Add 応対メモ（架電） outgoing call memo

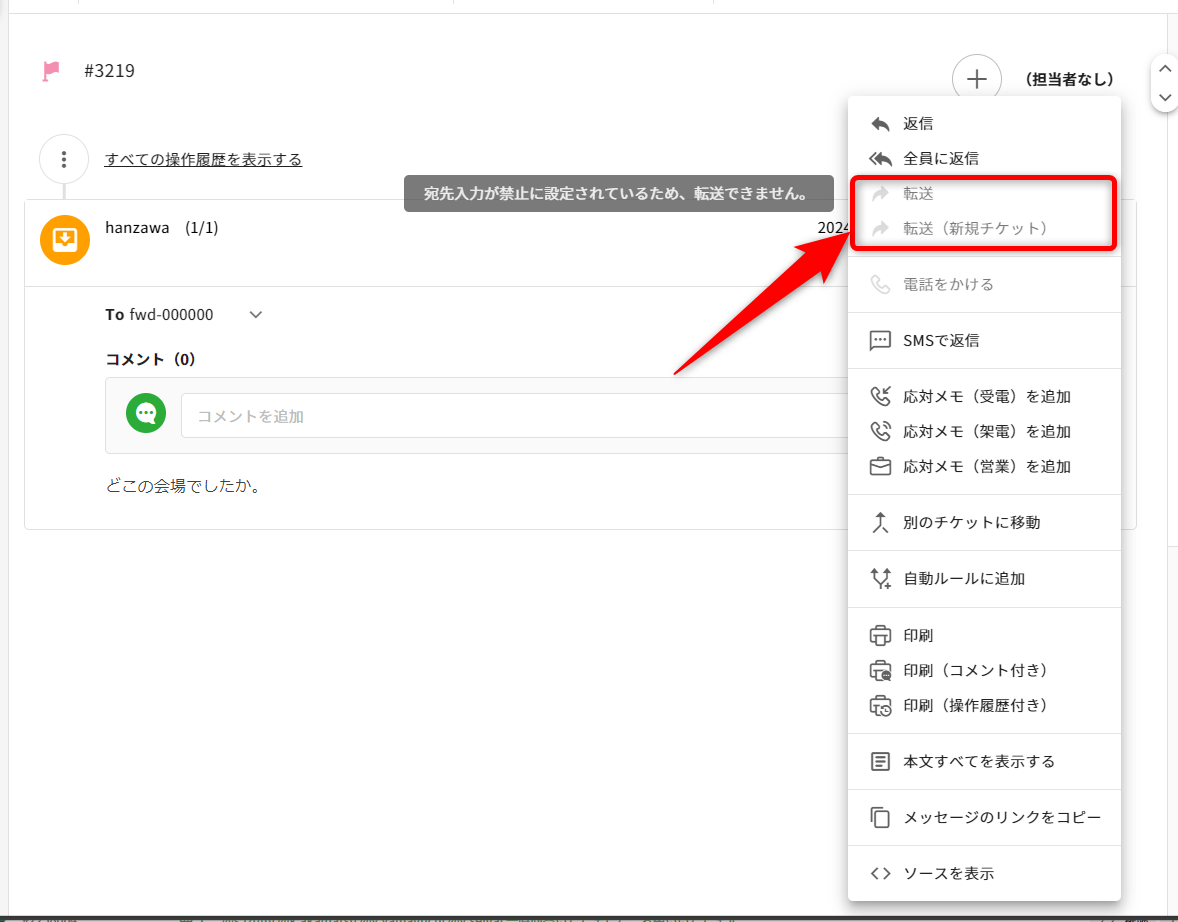coord(986,432)
